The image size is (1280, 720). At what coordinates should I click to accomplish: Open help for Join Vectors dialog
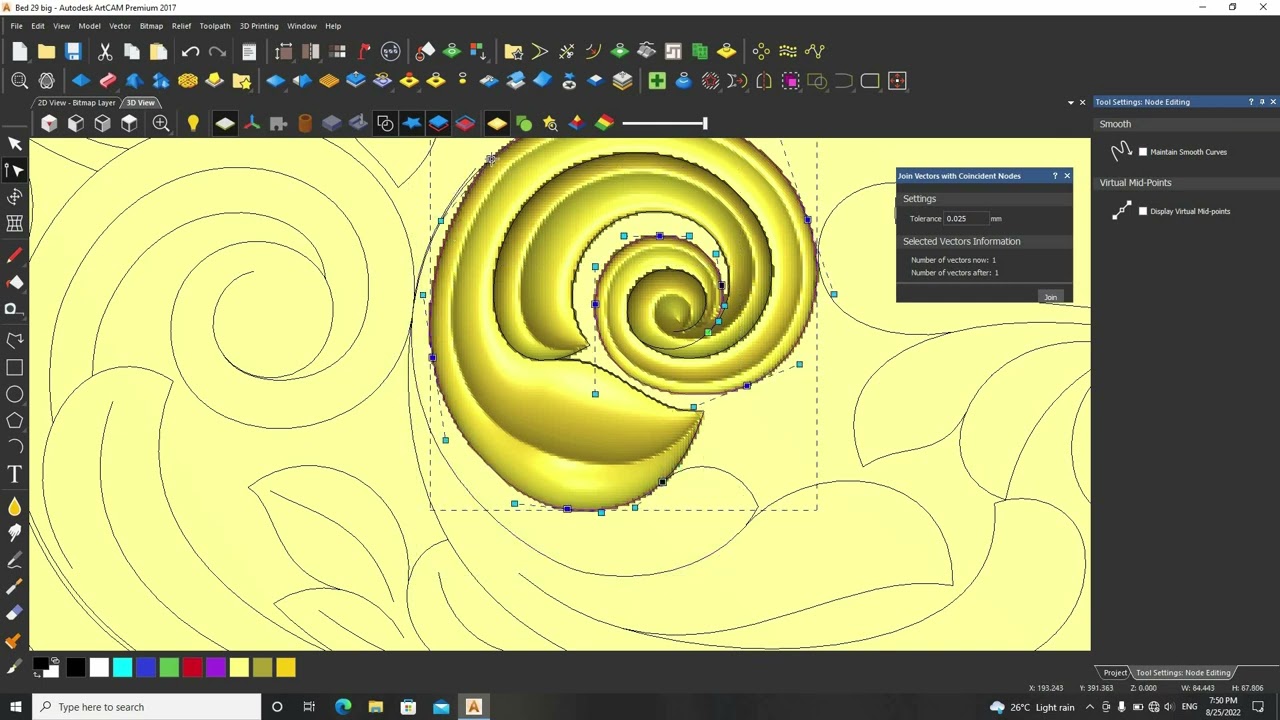click(x=1054, y=176)
